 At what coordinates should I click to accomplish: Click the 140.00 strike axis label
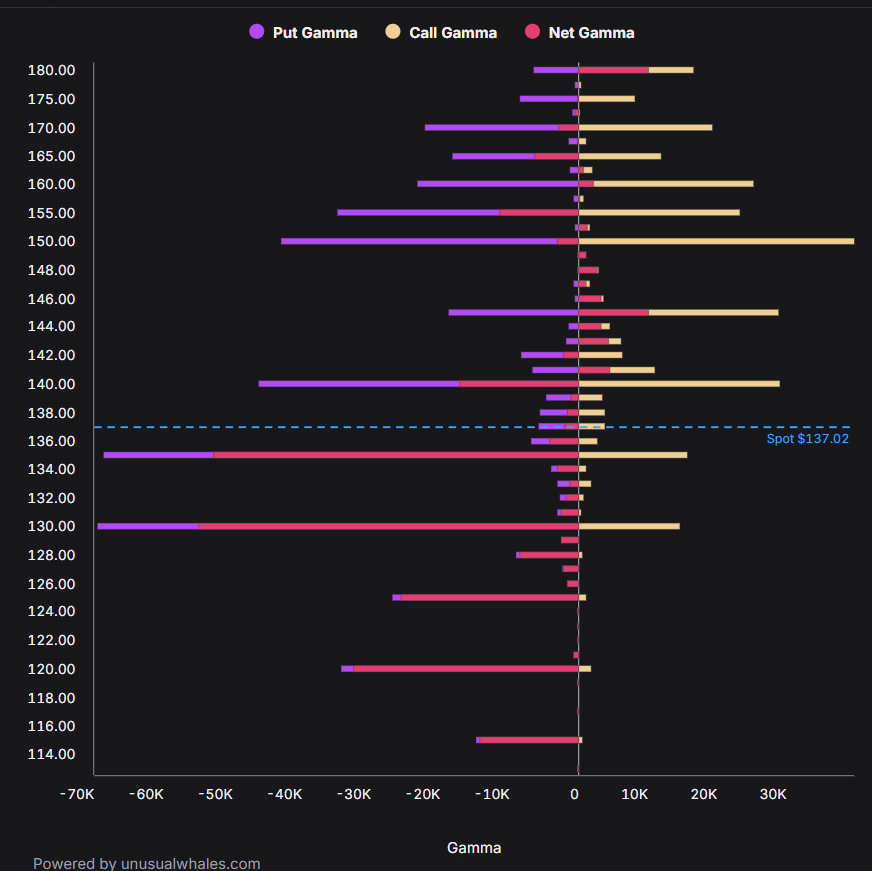click(51, 384)
